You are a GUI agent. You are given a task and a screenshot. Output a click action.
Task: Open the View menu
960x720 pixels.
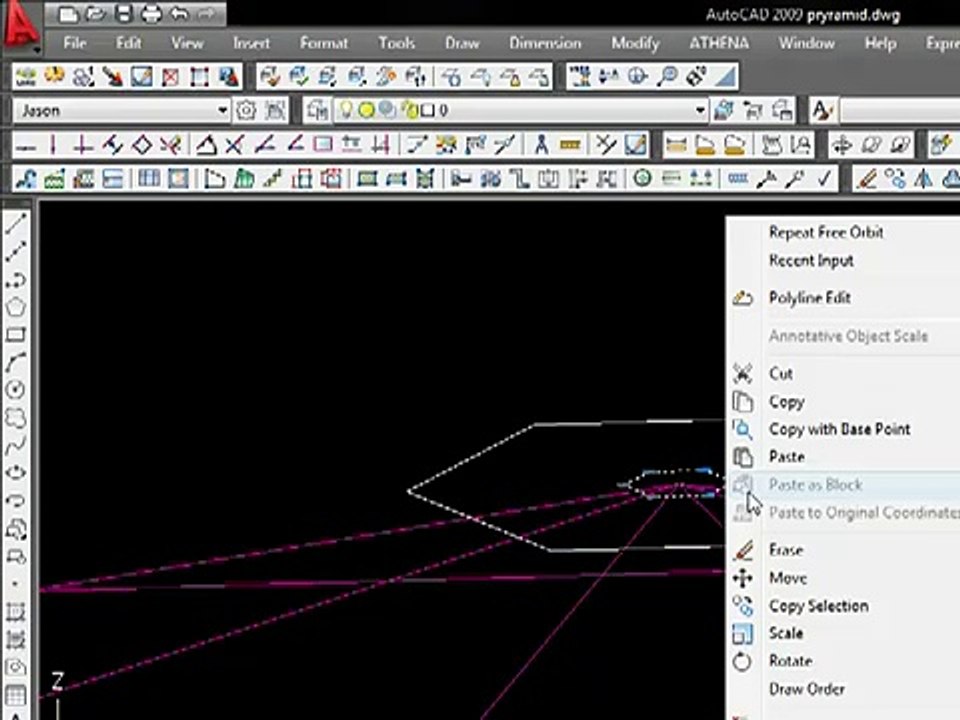pyautogui.click(x=187, y=43)
